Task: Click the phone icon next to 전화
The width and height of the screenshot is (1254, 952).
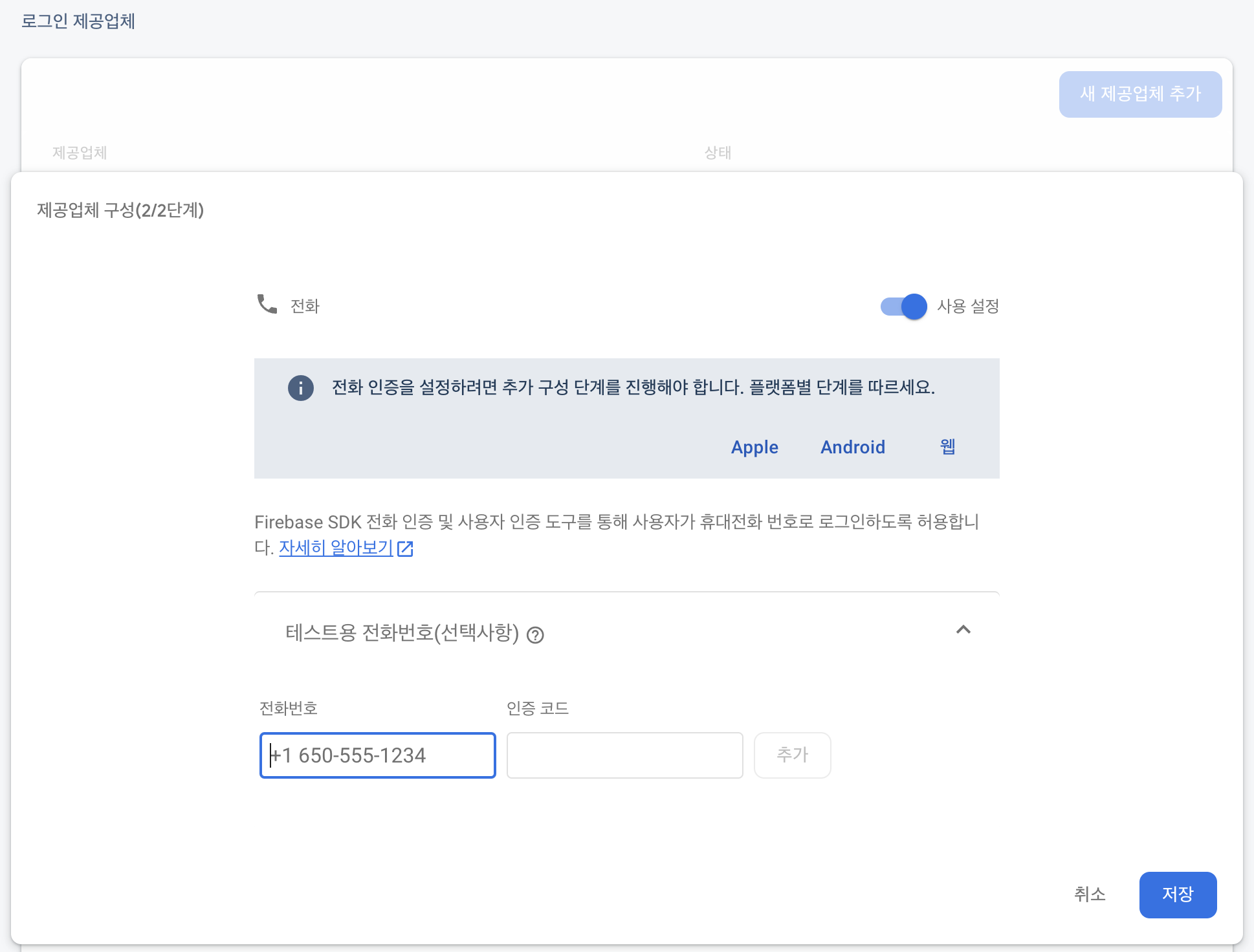Action: (267, 304)
